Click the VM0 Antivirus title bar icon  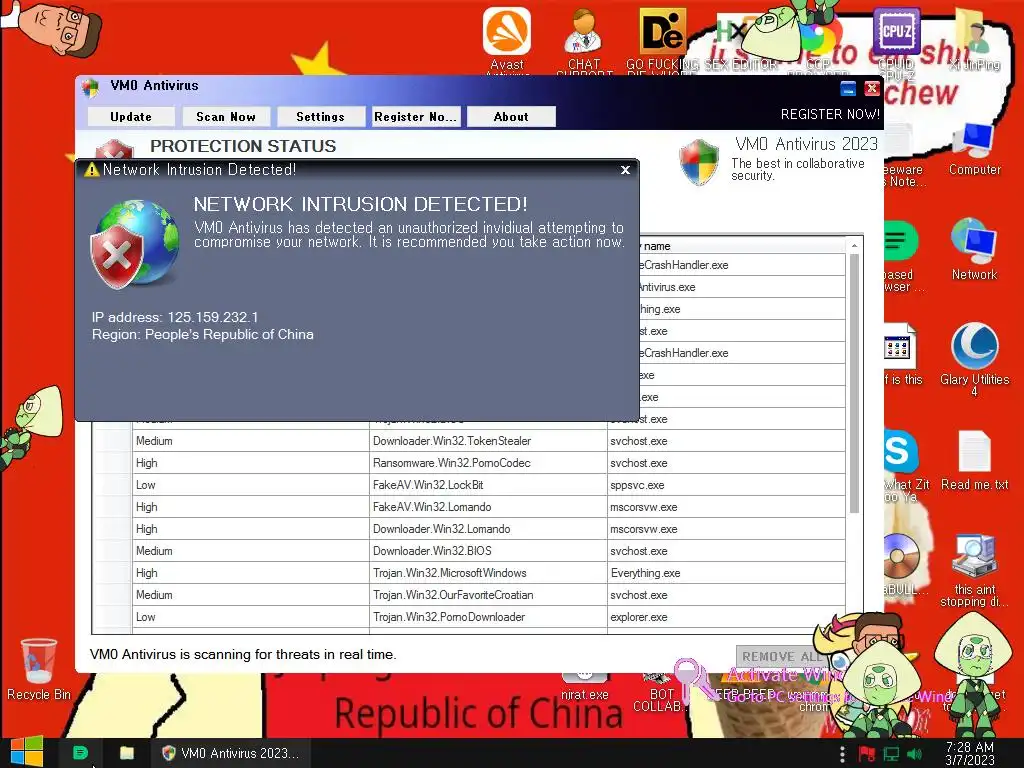91,87
